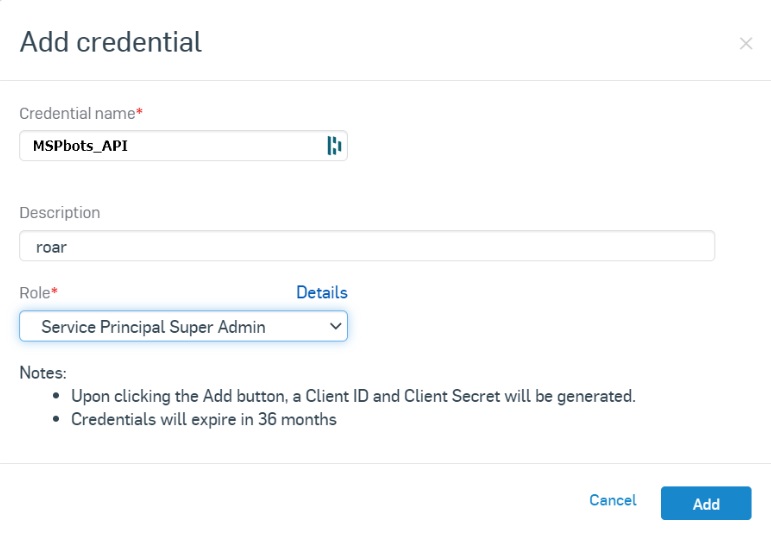Open the Details link beside Role

point(322,293)
